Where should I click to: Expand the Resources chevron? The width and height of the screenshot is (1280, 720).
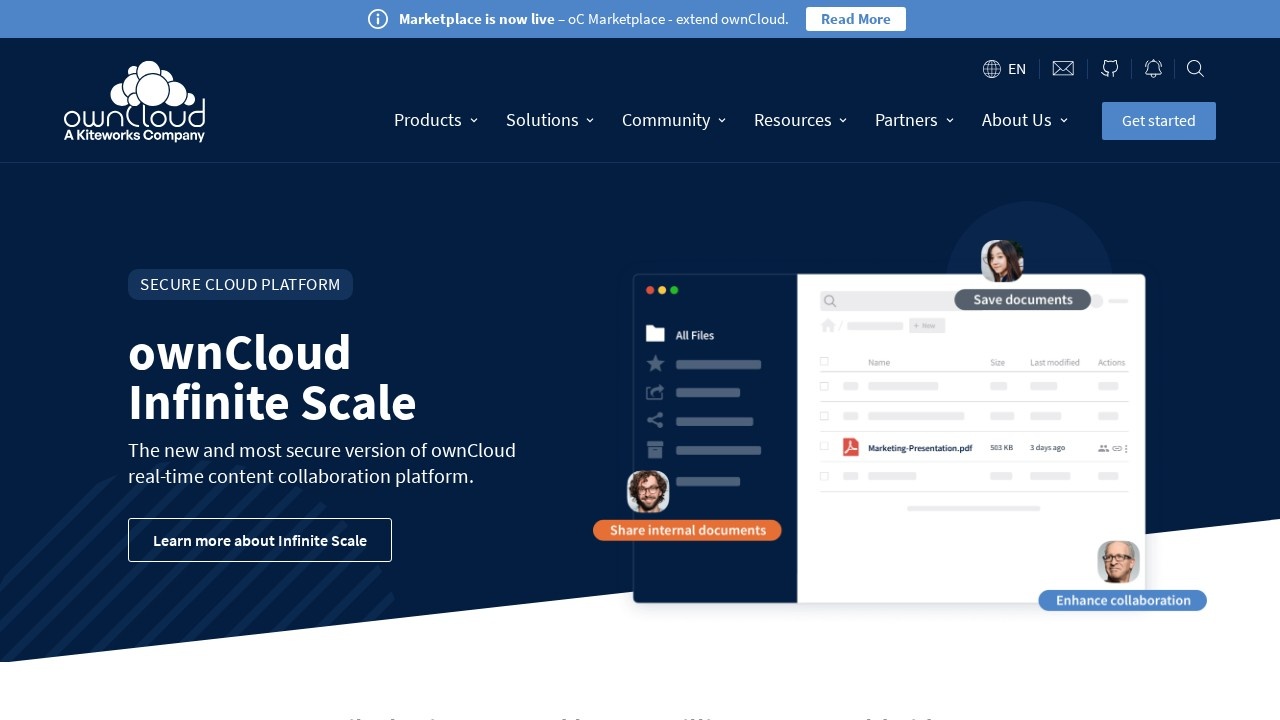(843, 121)
